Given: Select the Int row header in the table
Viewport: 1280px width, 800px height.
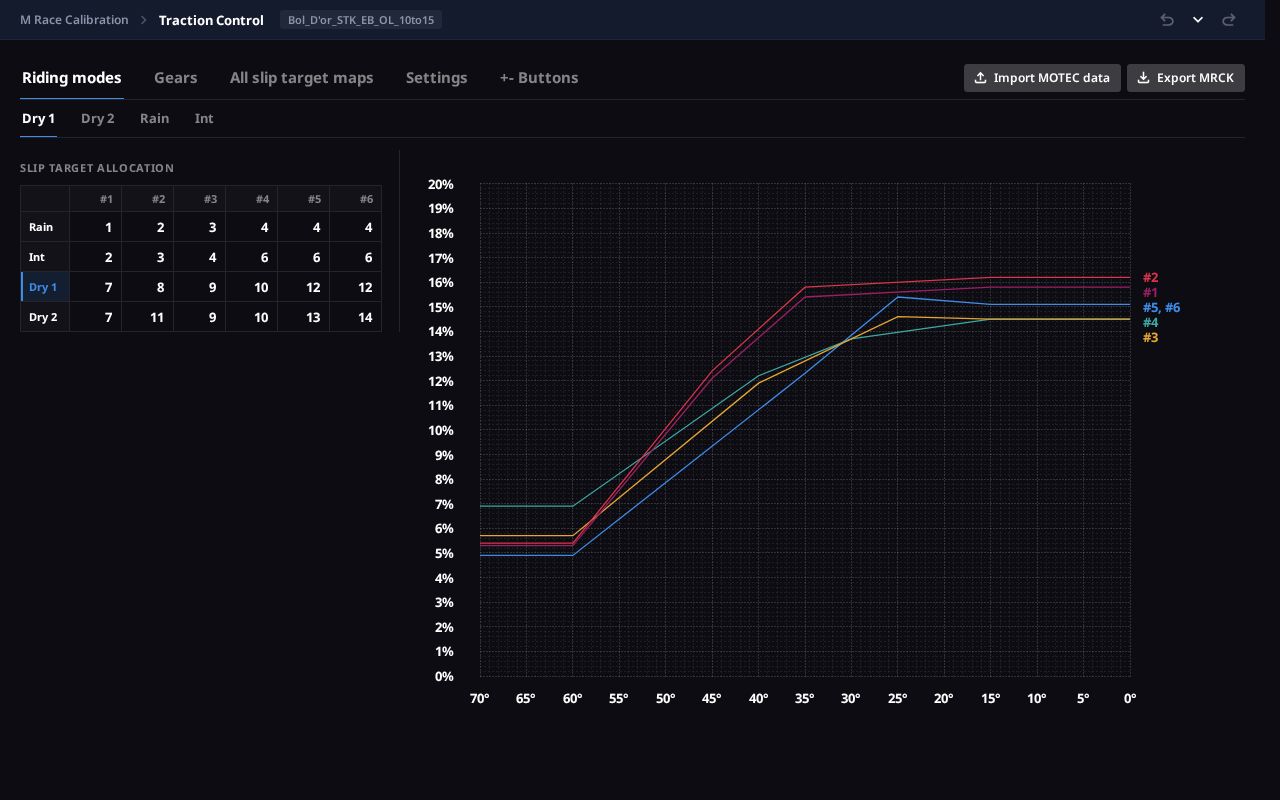Looking at the screenshot, I should point(45,257).
